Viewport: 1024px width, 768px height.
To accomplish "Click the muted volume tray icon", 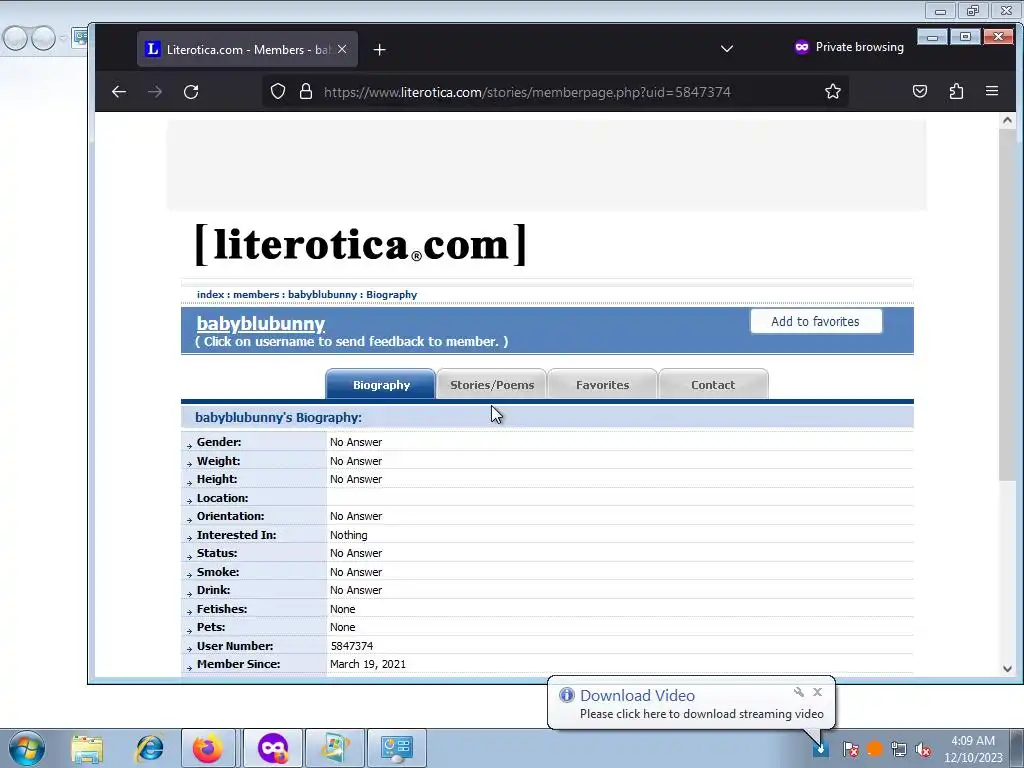I will [x=923, y=749].
